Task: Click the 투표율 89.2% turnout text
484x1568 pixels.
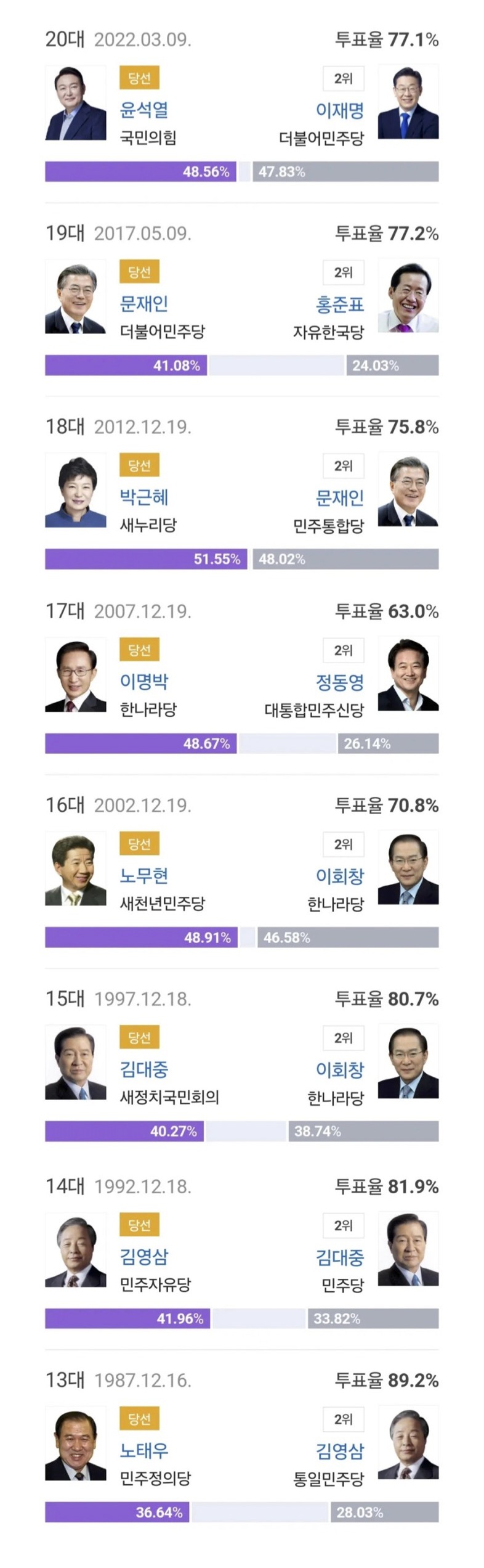Action: click(386, 1380)
